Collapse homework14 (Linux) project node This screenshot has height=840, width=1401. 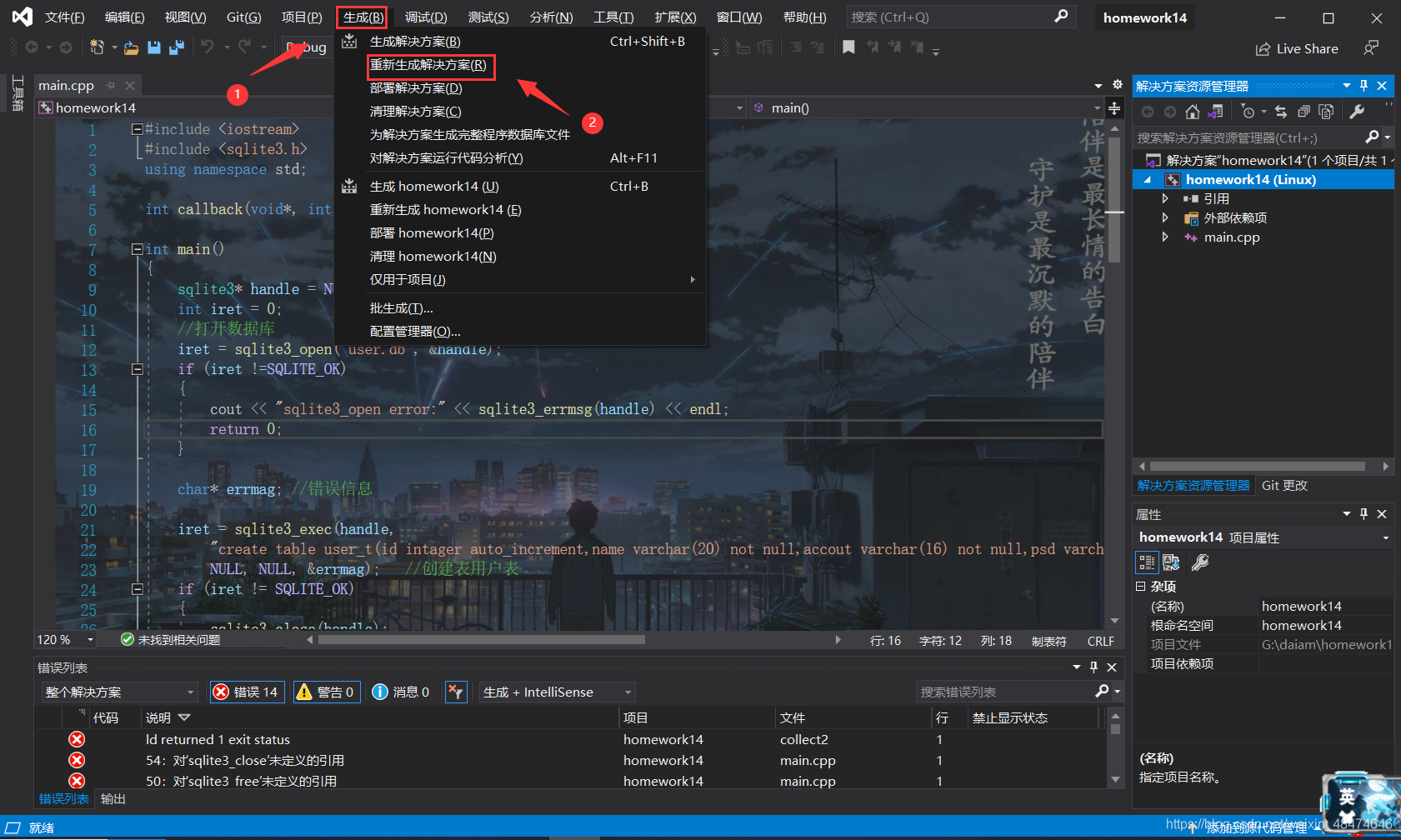tap(1148, 180)
